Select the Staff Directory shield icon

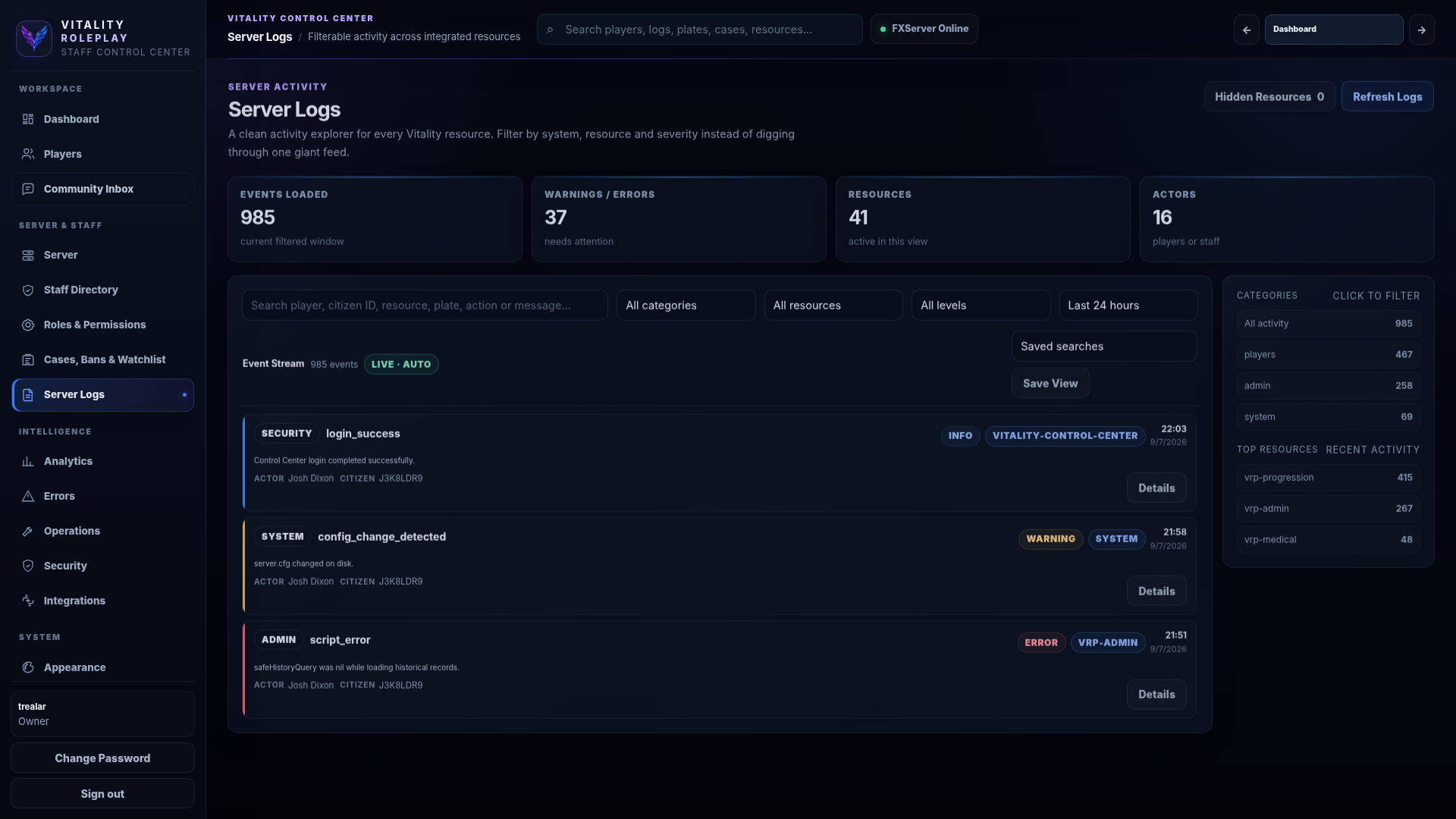click(x=28, y=290)
